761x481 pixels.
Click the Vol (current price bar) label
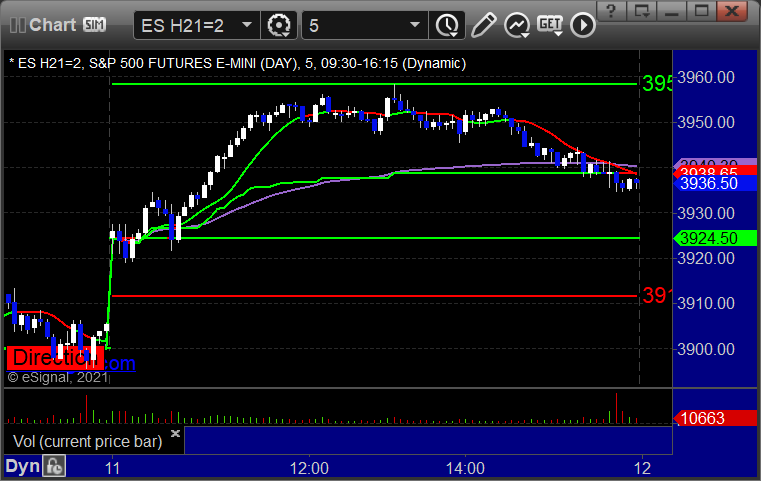87,441
